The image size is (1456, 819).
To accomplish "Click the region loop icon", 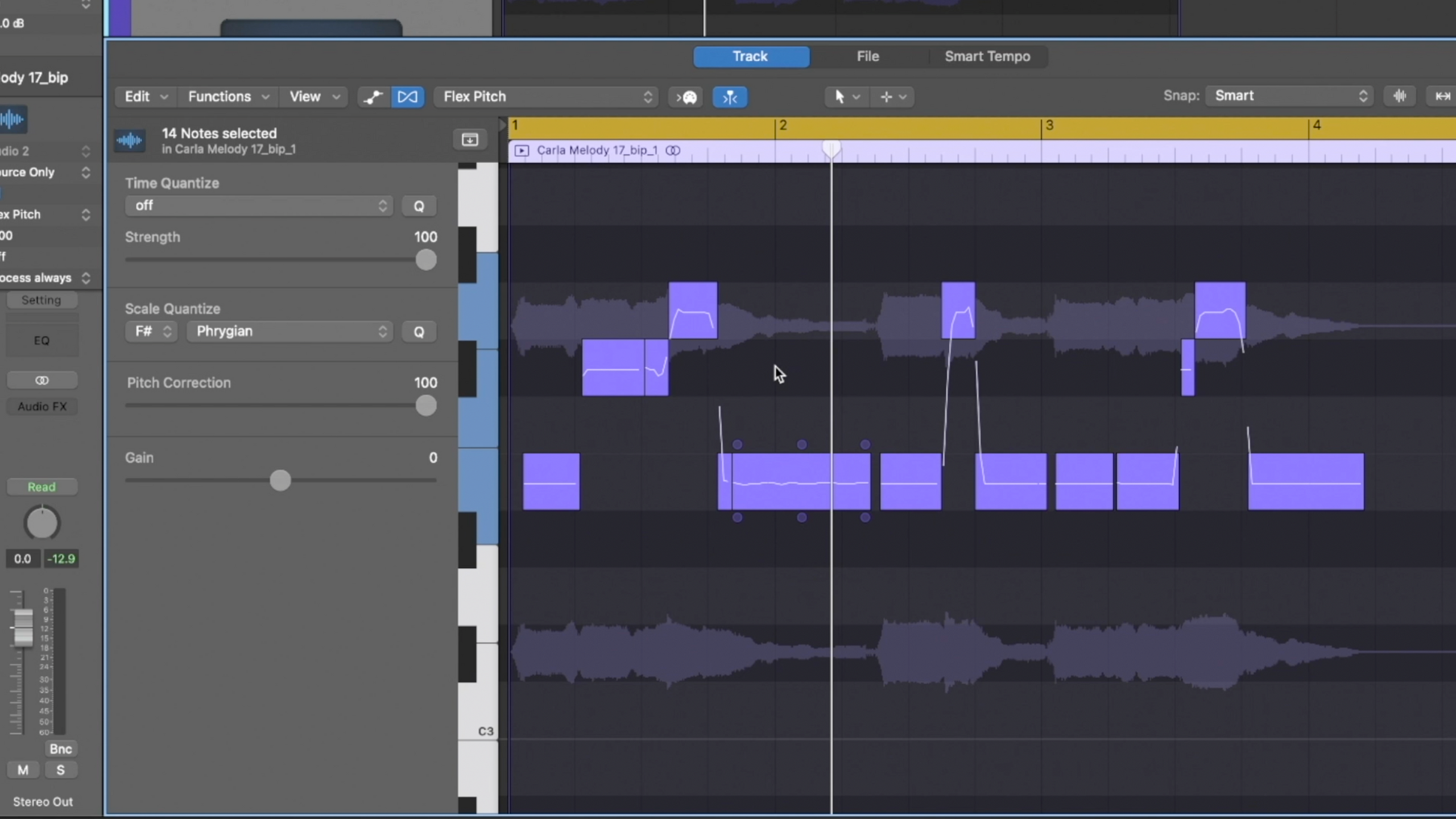I will 673,150.
